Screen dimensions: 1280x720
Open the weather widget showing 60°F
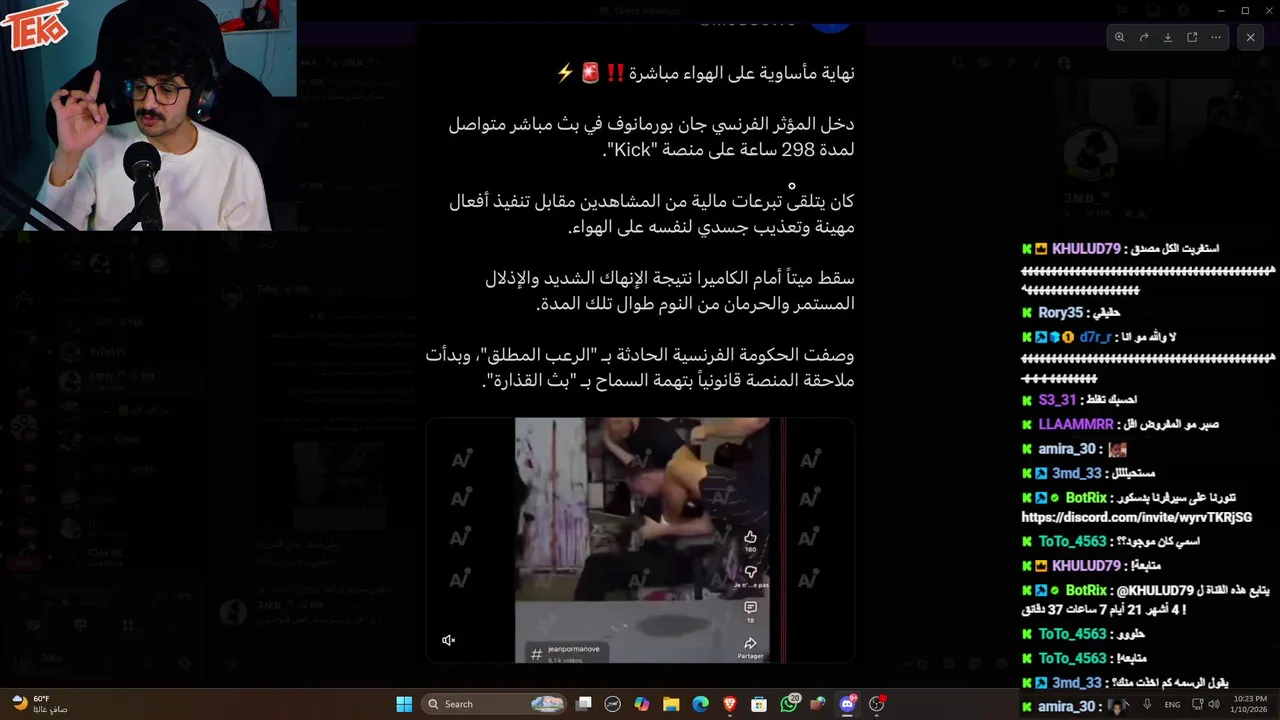point(40,704)
